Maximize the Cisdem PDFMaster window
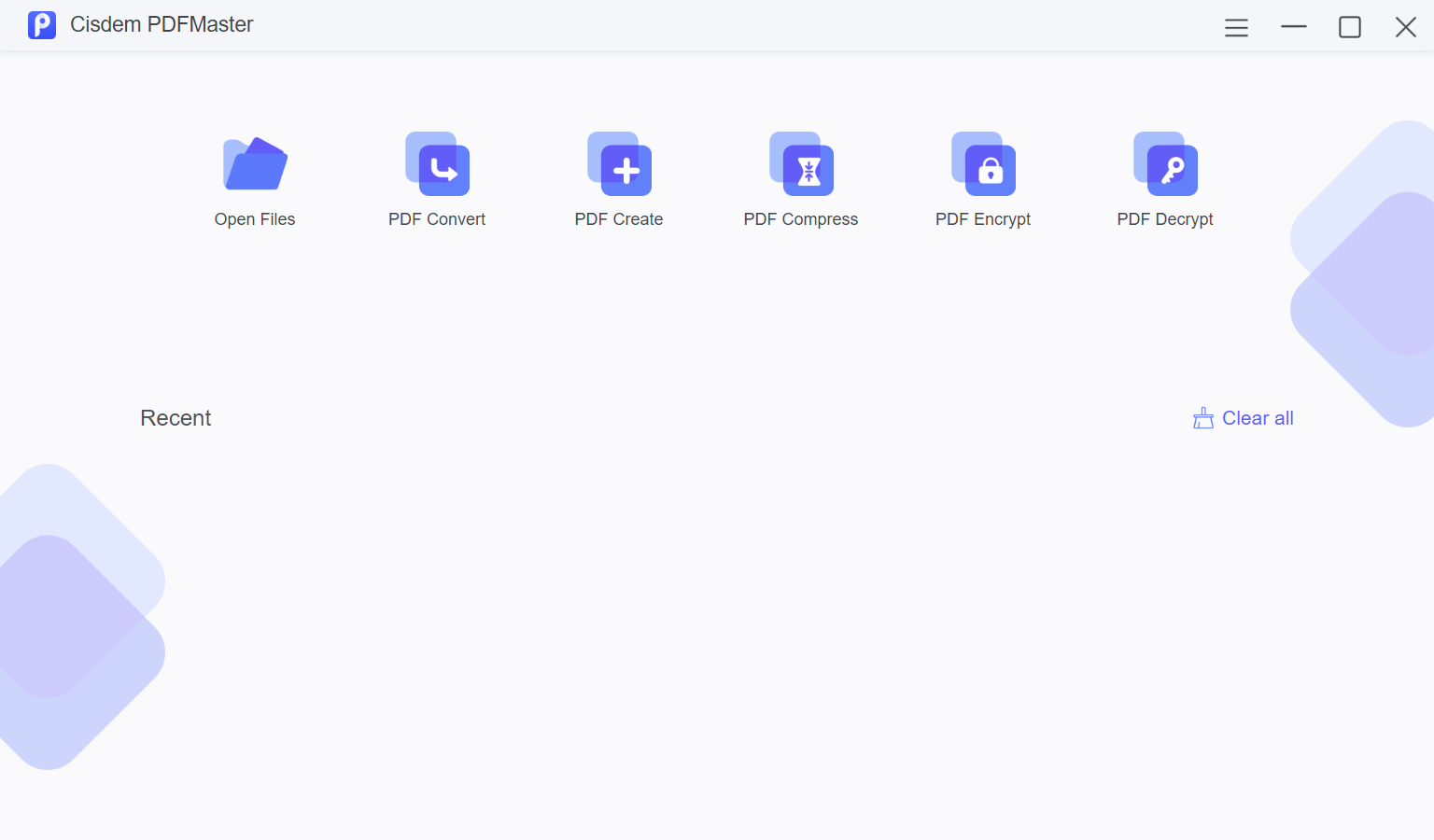 [1350, 27]
